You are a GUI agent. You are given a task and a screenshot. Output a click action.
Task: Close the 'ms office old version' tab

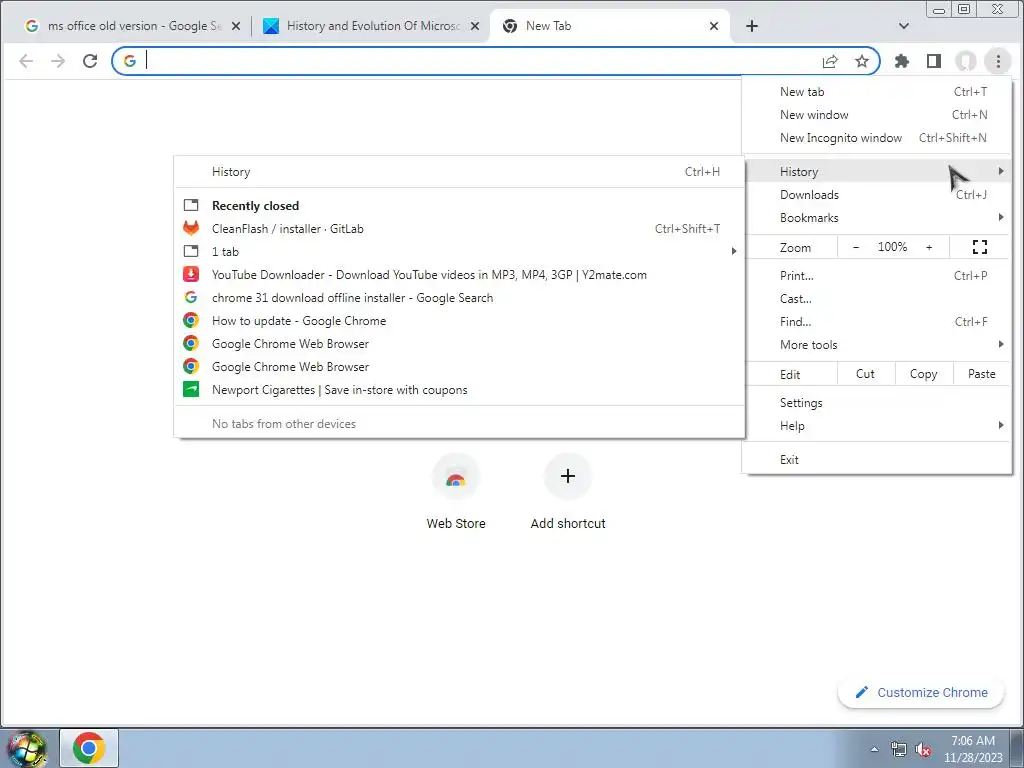[x=236, y=26]
